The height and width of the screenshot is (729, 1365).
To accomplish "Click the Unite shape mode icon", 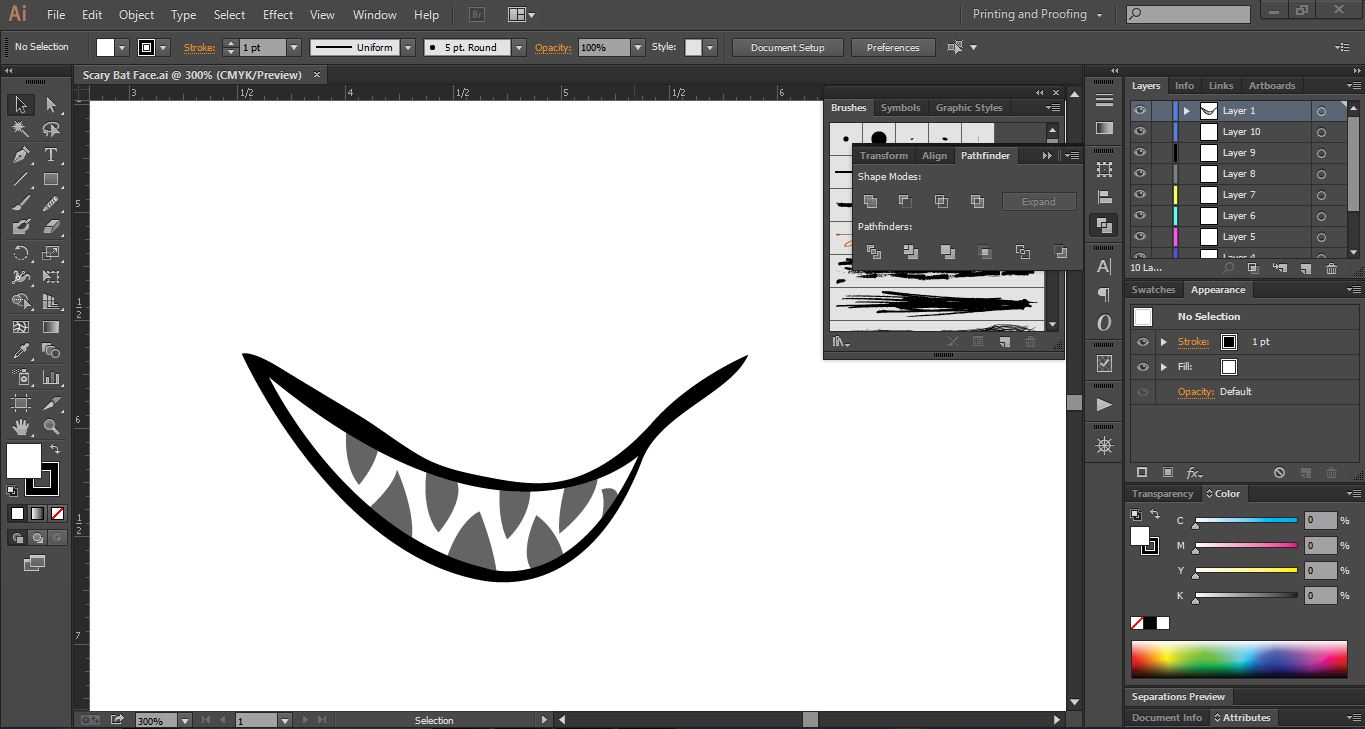I will 870,202.
